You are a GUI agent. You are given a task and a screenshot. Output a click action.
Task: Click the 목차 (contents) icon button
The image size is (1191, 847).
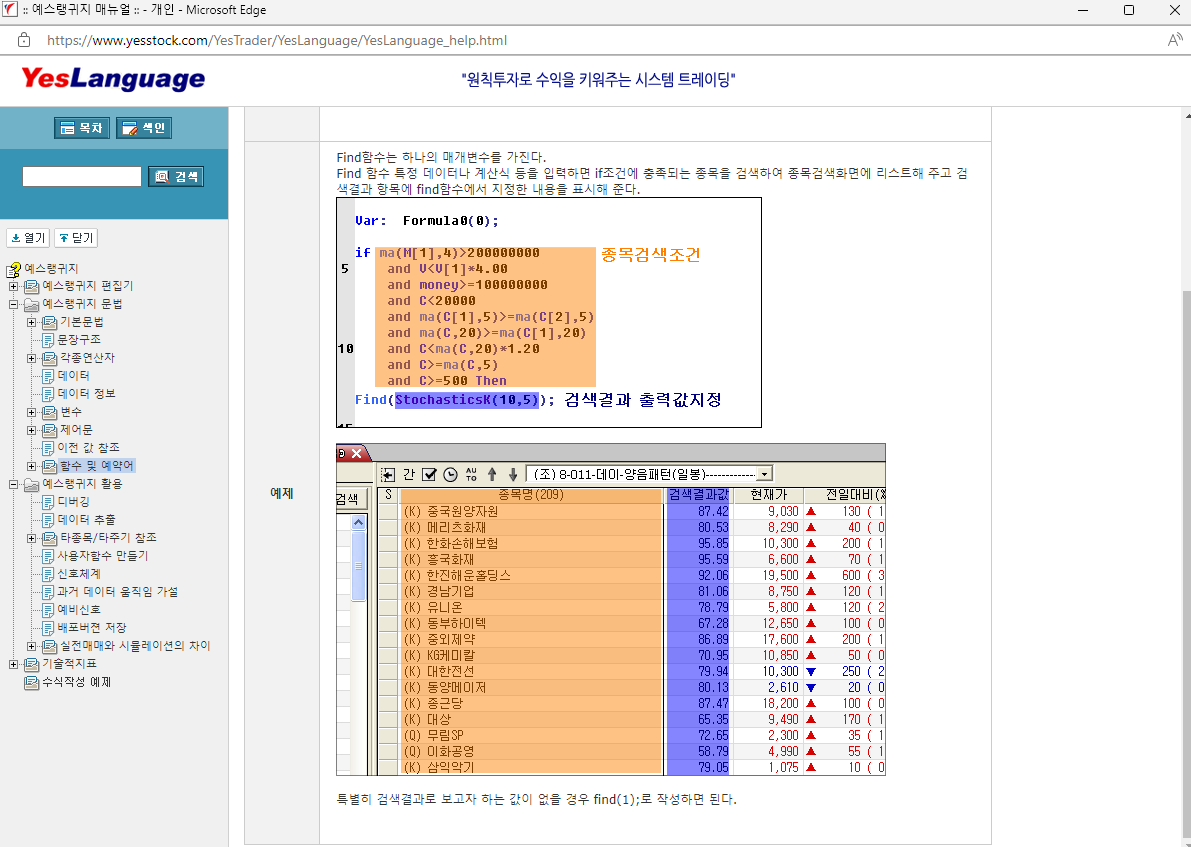[81, 128]
